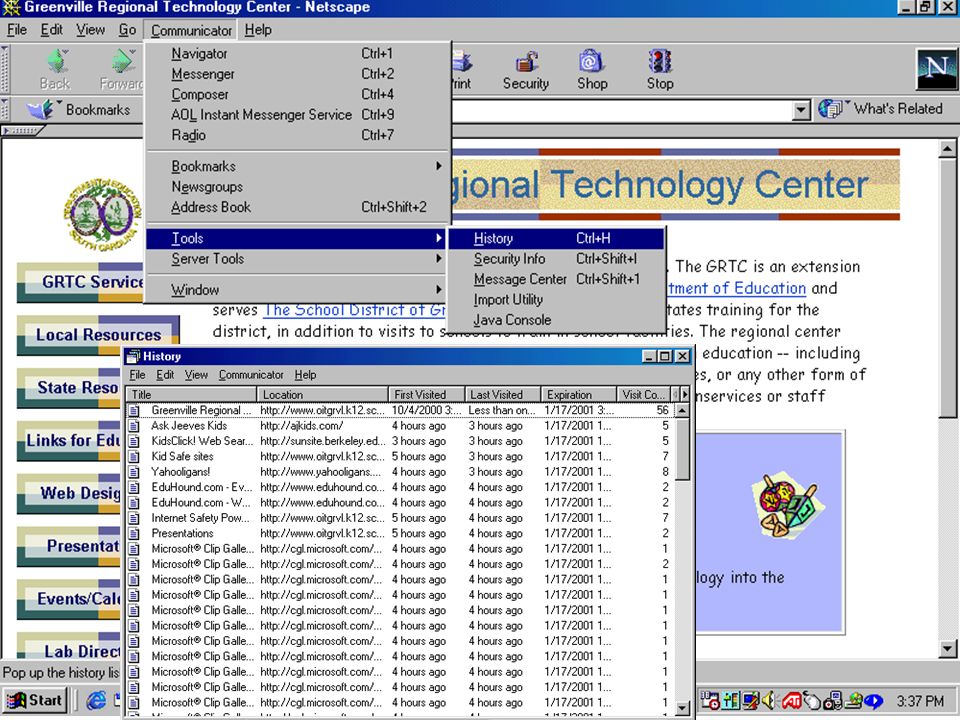Sort History by the Expiration column header

tap(579, 394)
